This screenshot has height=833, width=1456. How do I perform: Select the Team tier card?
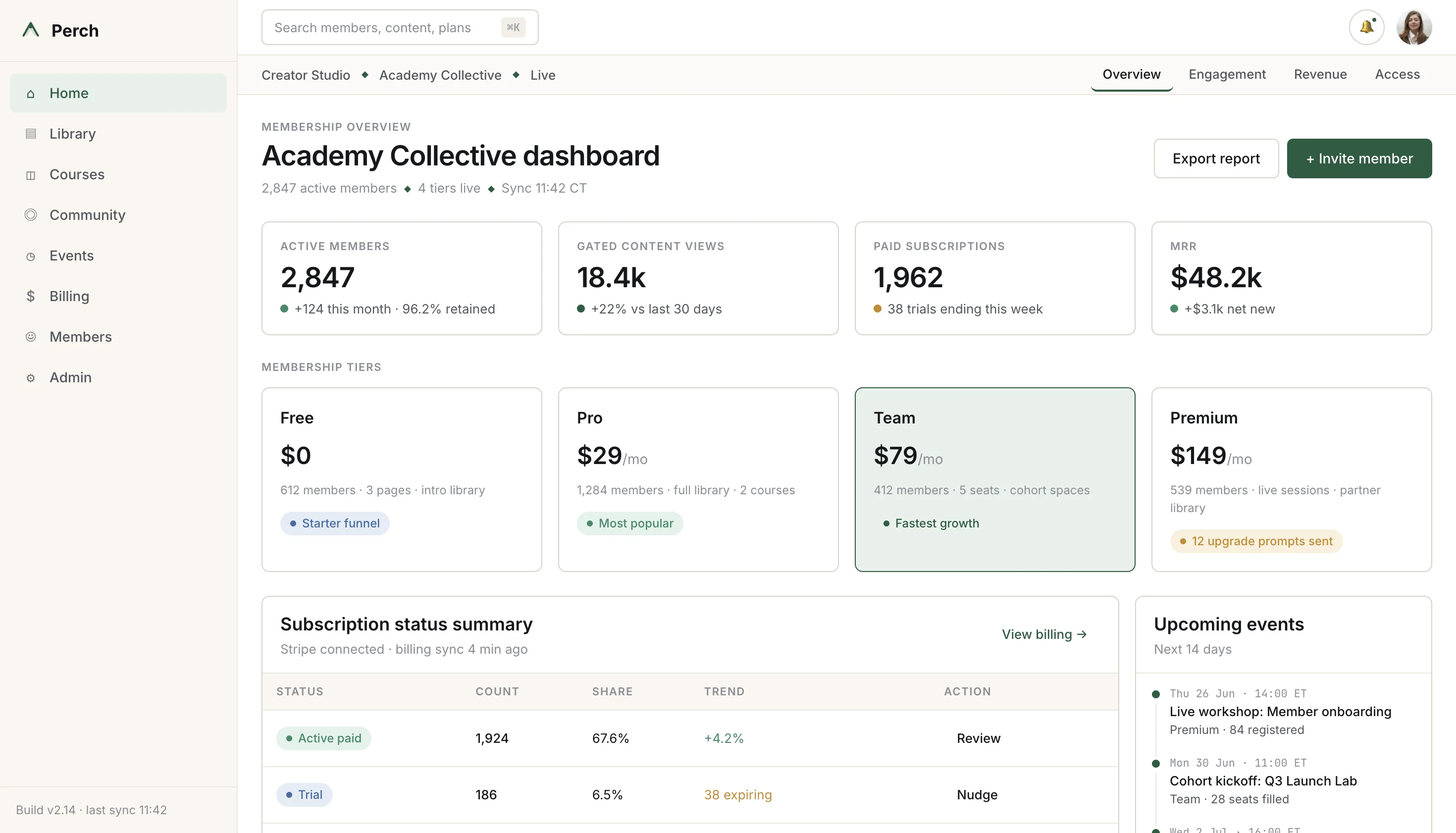pos(995,479)
